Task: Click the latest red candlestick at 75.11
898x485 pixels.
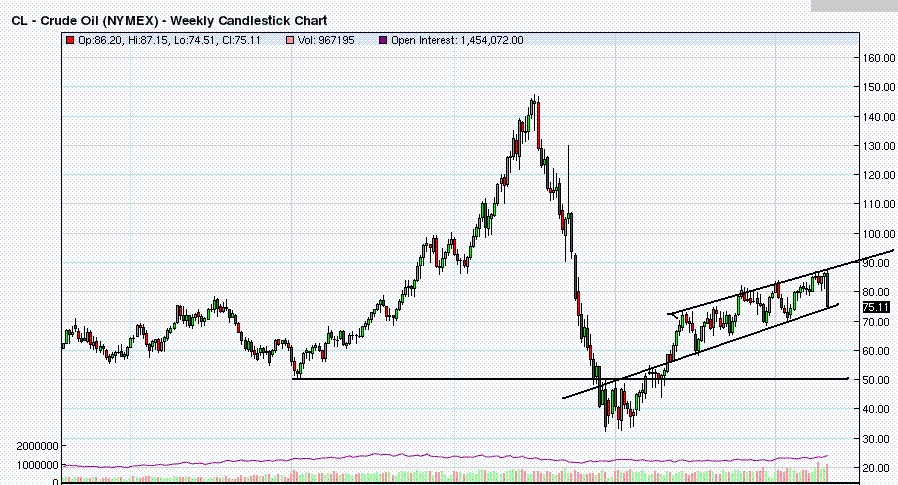Action: pos(828,290)
